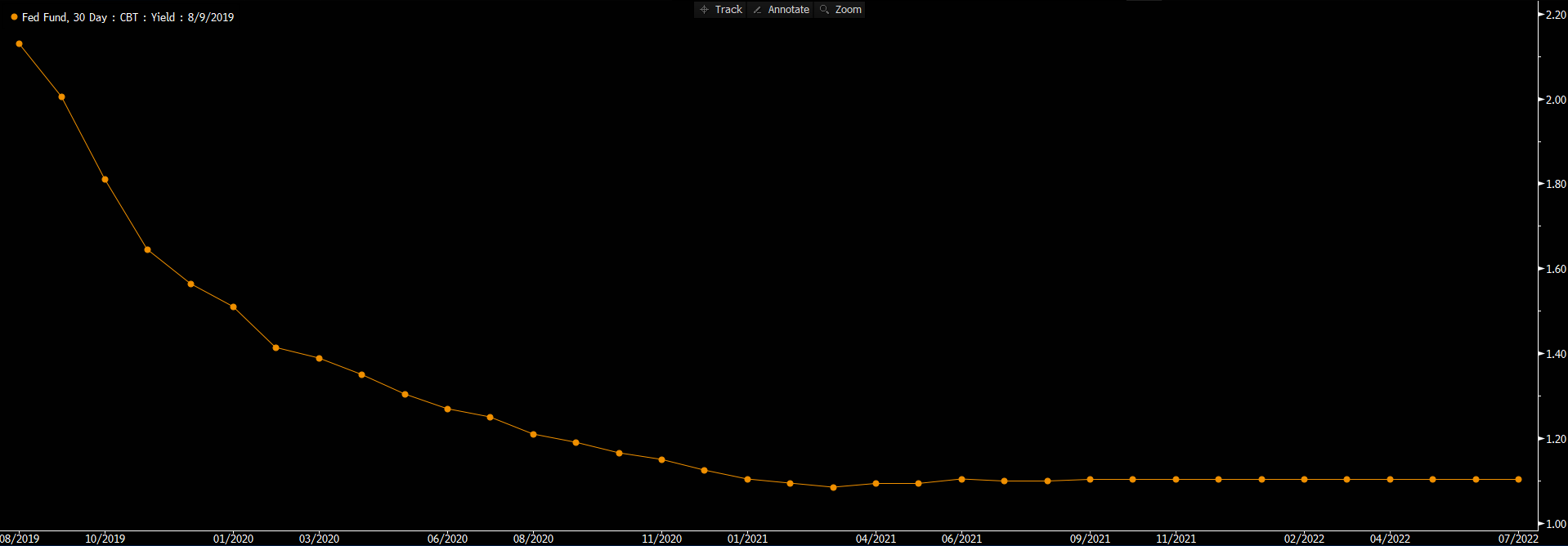Click the 07/2022 x-axis date label

click(x=1518, y=539)
